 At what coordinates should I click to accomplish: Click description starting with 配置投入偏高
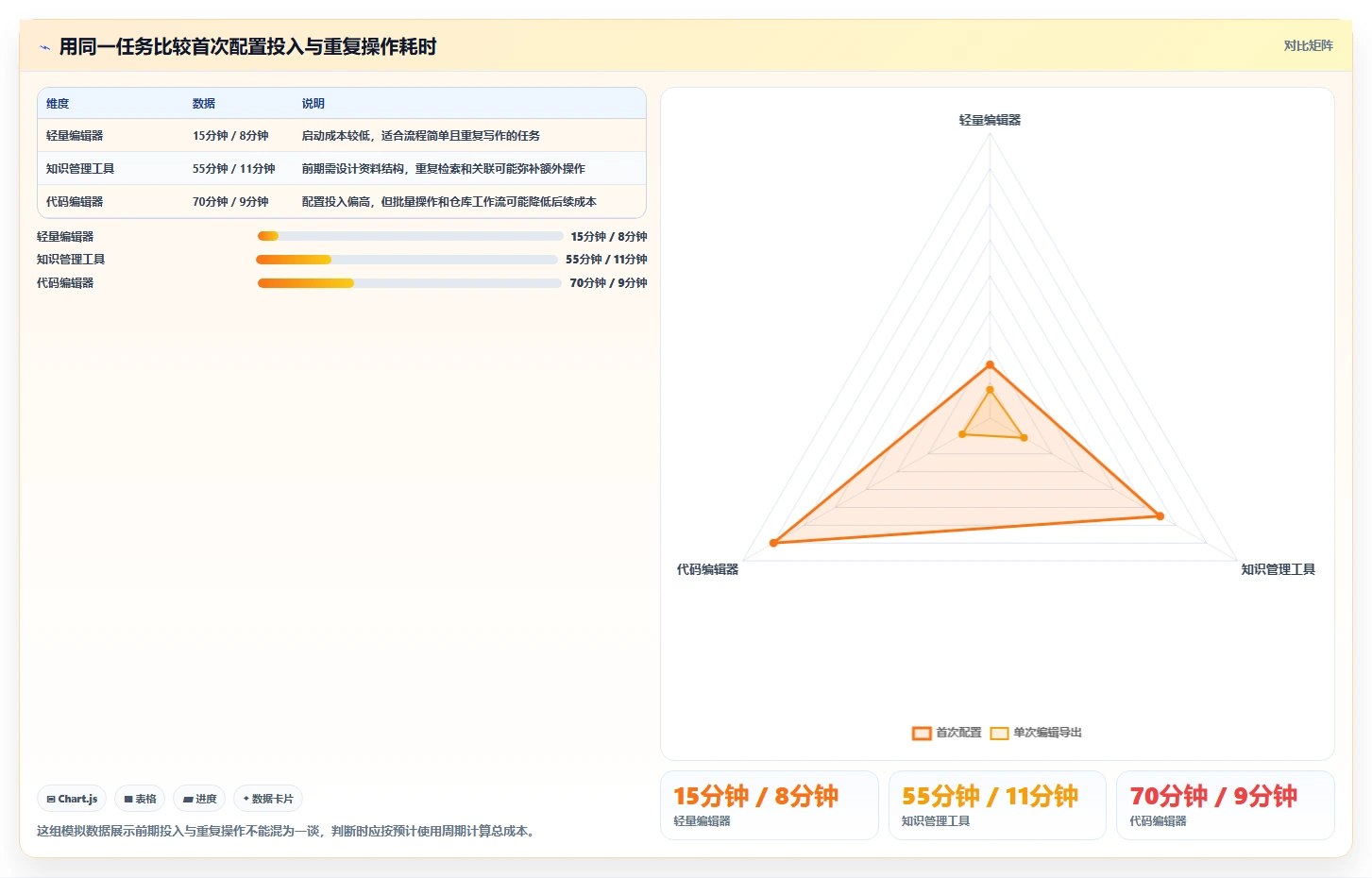click(449, 202)
